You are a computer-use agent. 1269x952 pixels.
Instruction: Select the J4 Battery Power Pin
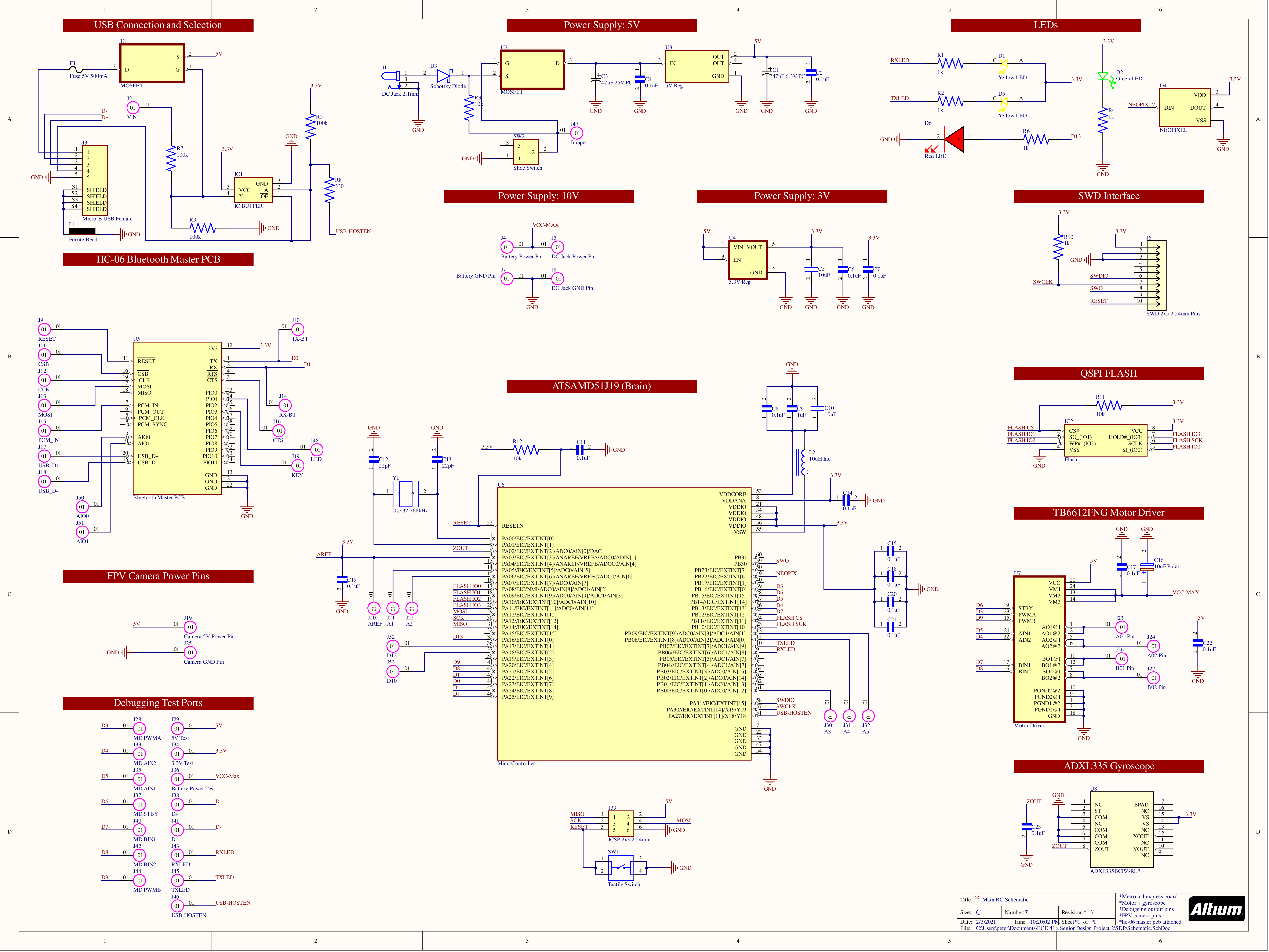coord(507,247)
